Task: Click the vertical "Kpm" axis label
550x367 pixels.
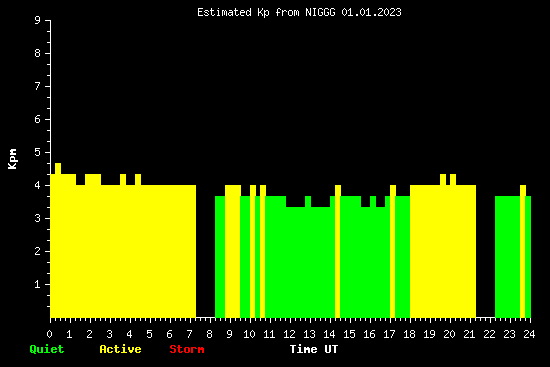Action: tap(12, 159)
